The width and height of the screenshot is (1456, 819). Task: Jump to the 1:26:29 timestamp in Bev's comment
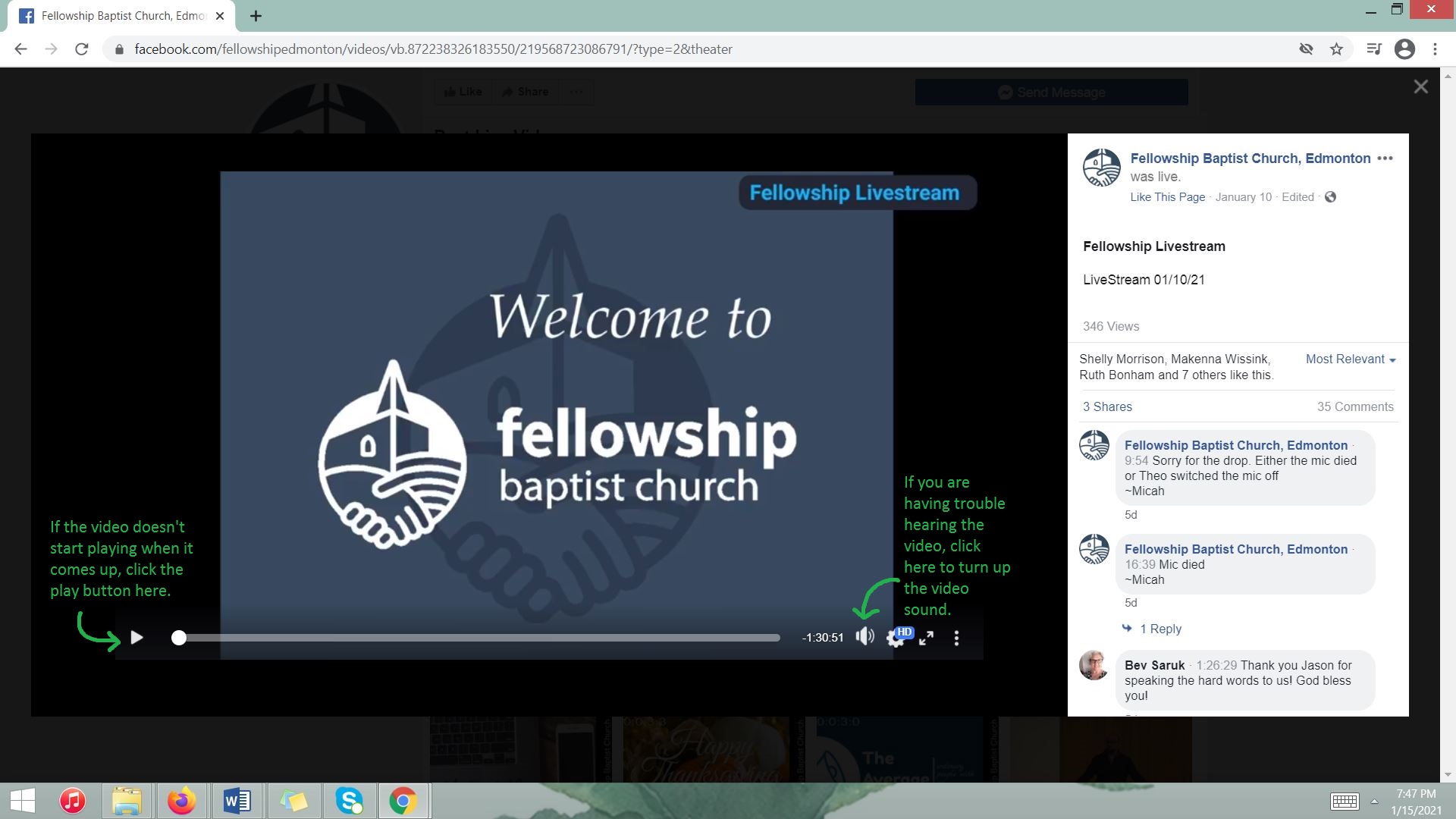click(x=1216, y=666)
